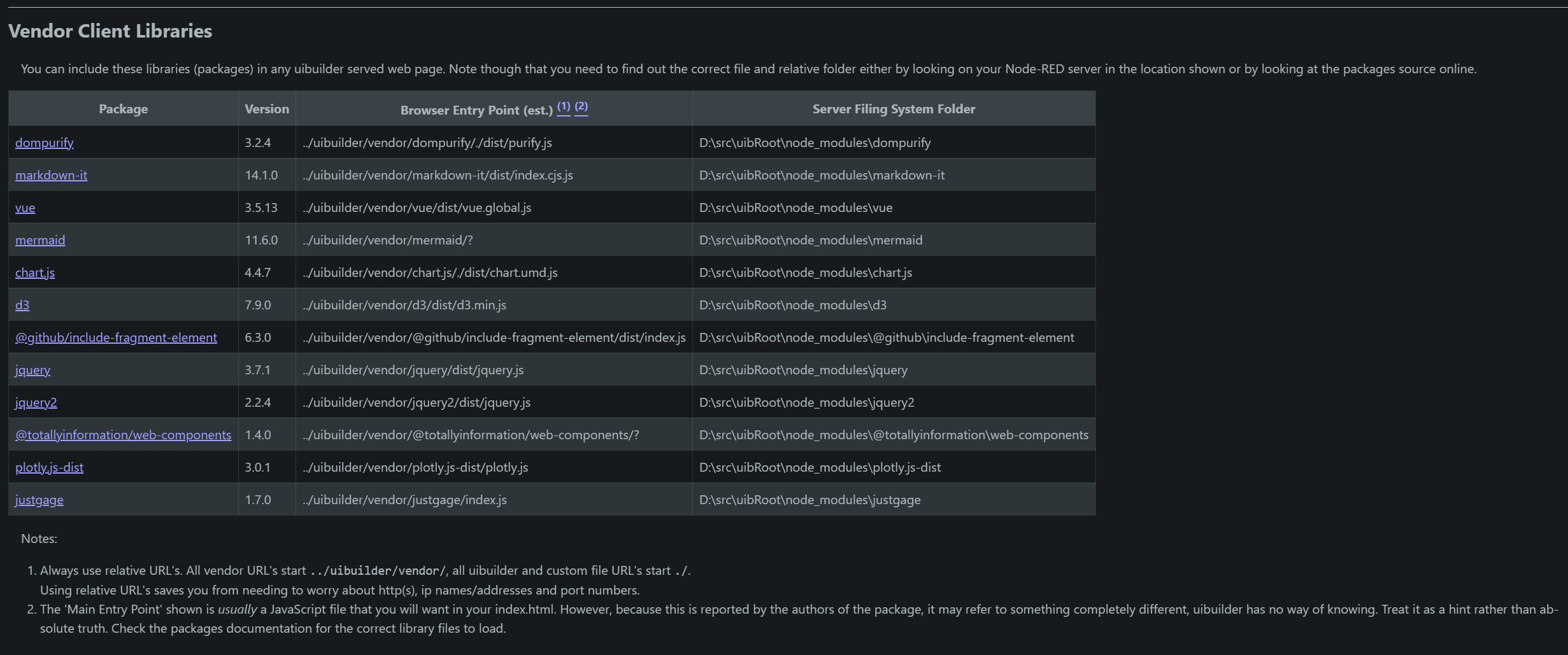This screenshot has width=1568, height=655.
Task: Open the dompurify package link
Action: click(44, 143)
